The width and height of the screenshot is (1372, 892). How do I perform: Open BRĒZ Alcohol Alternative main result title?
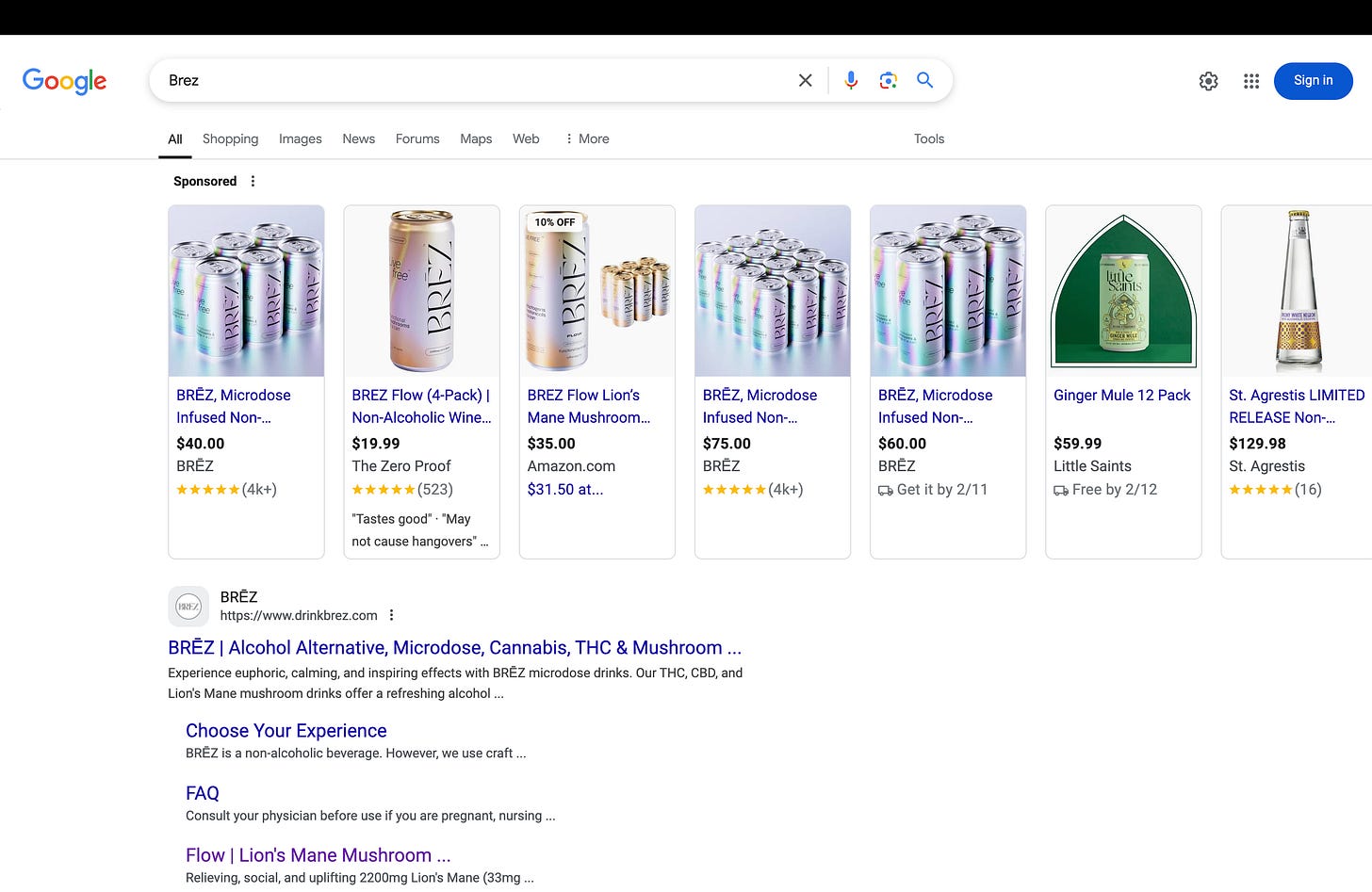coord(454,648)
